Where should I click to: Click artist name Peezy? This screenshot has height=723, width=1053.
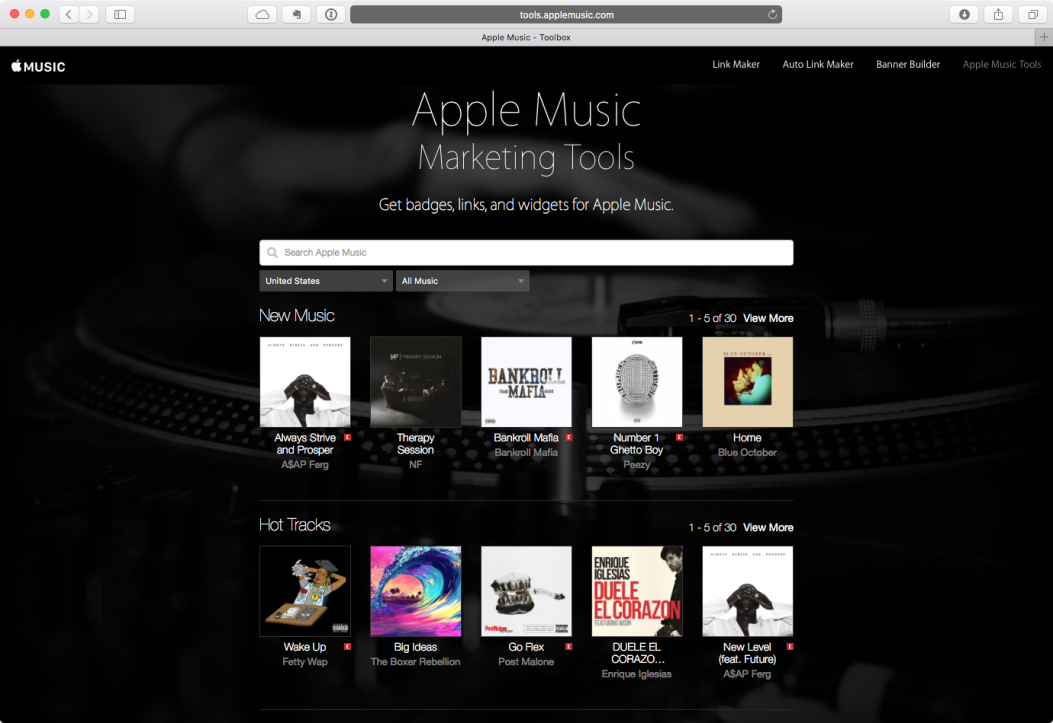pos(636,465)
